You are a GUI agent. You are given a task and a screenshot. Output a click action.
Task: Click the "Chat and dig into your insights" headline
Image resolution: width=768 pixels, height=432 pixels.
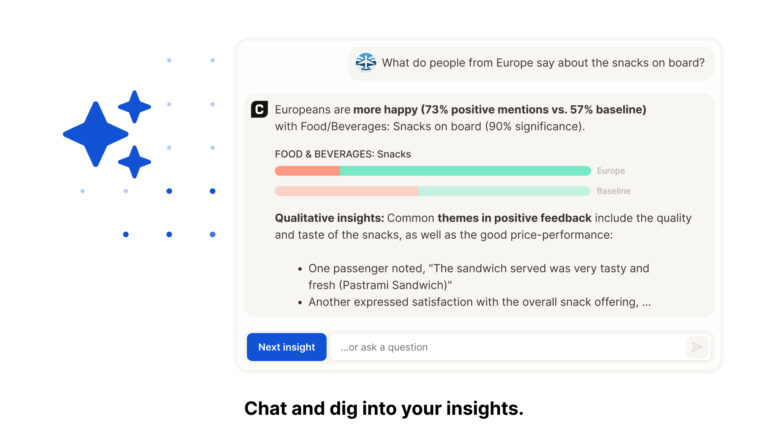click(383, 408)
